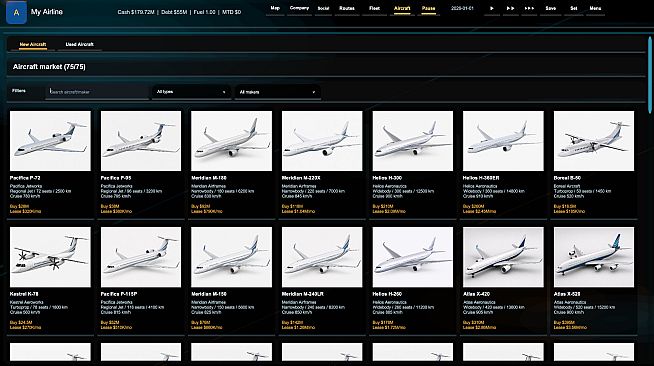Set game speed to single play arrow
The width and height of the screenshot is (654, 366).
(x=492, y=8)
